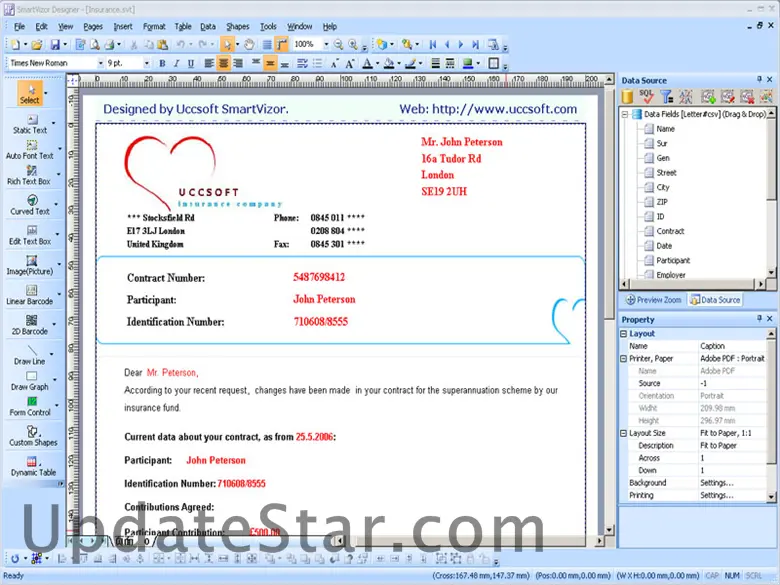Open the font color dropdown arrow
Viewport: 780px width, 585px height.
click(x=377, y=63)
